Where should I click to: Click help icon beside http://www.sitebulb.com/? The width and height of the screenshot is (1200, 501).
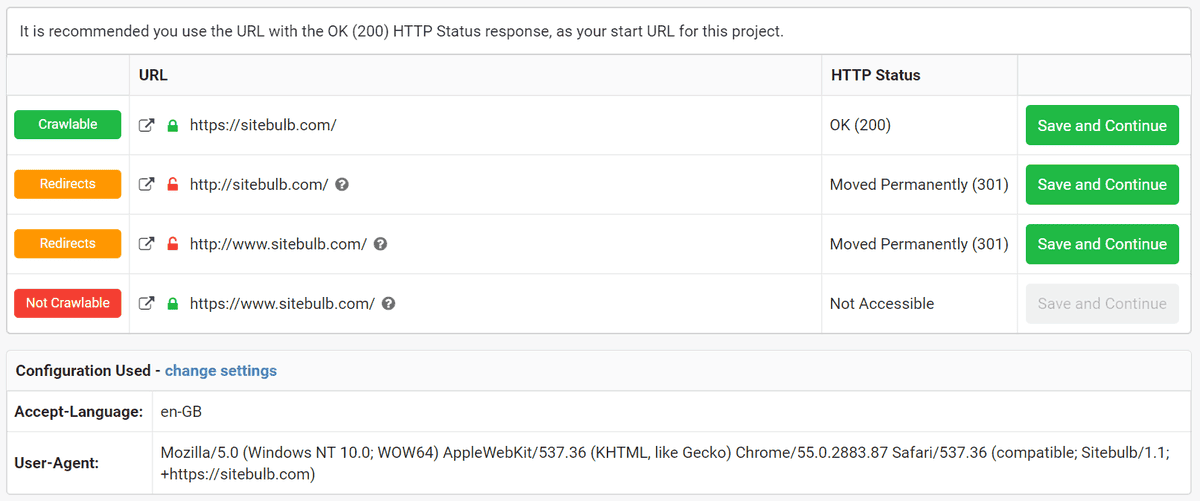pos(380,244)
